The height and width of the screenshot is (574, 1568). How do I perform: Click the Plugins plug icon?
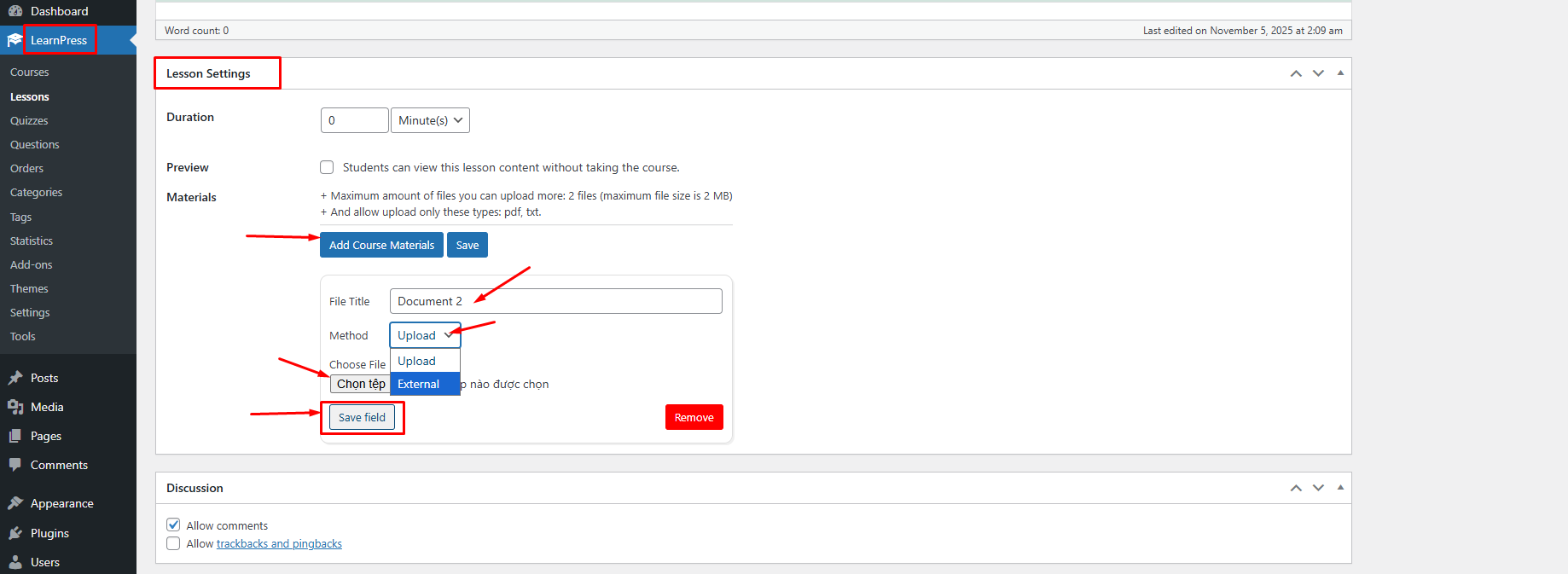coord(15,533)
